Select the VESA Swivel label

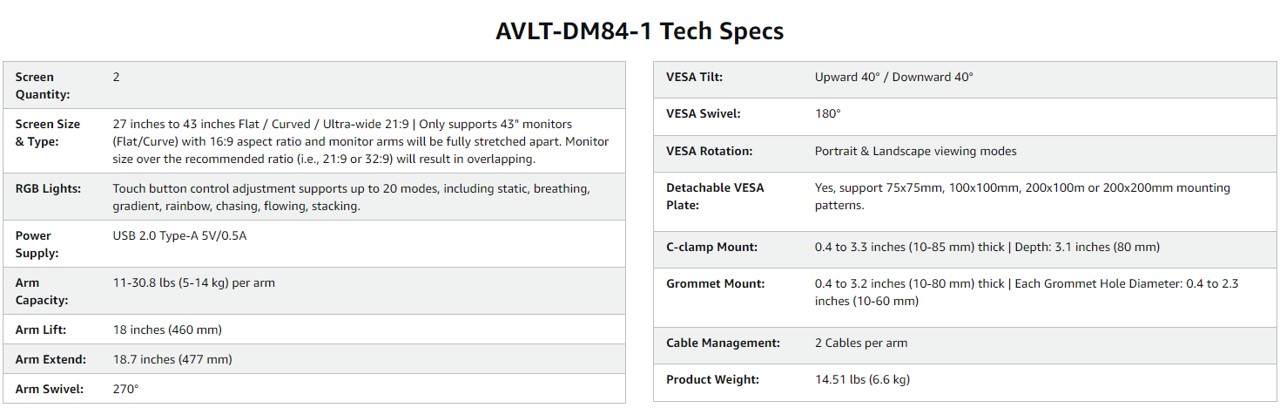pyautogui.click(x=704, y=114)
